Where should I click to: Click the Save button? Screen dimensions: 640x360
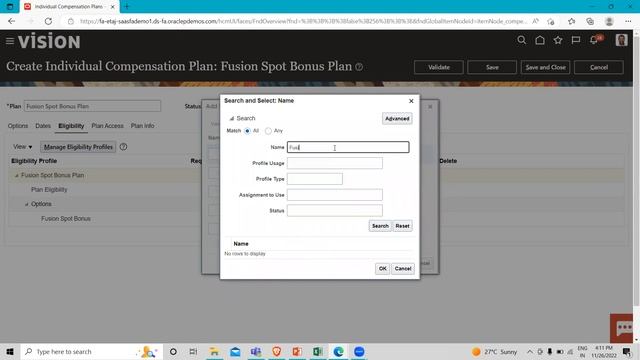[492, 67]
